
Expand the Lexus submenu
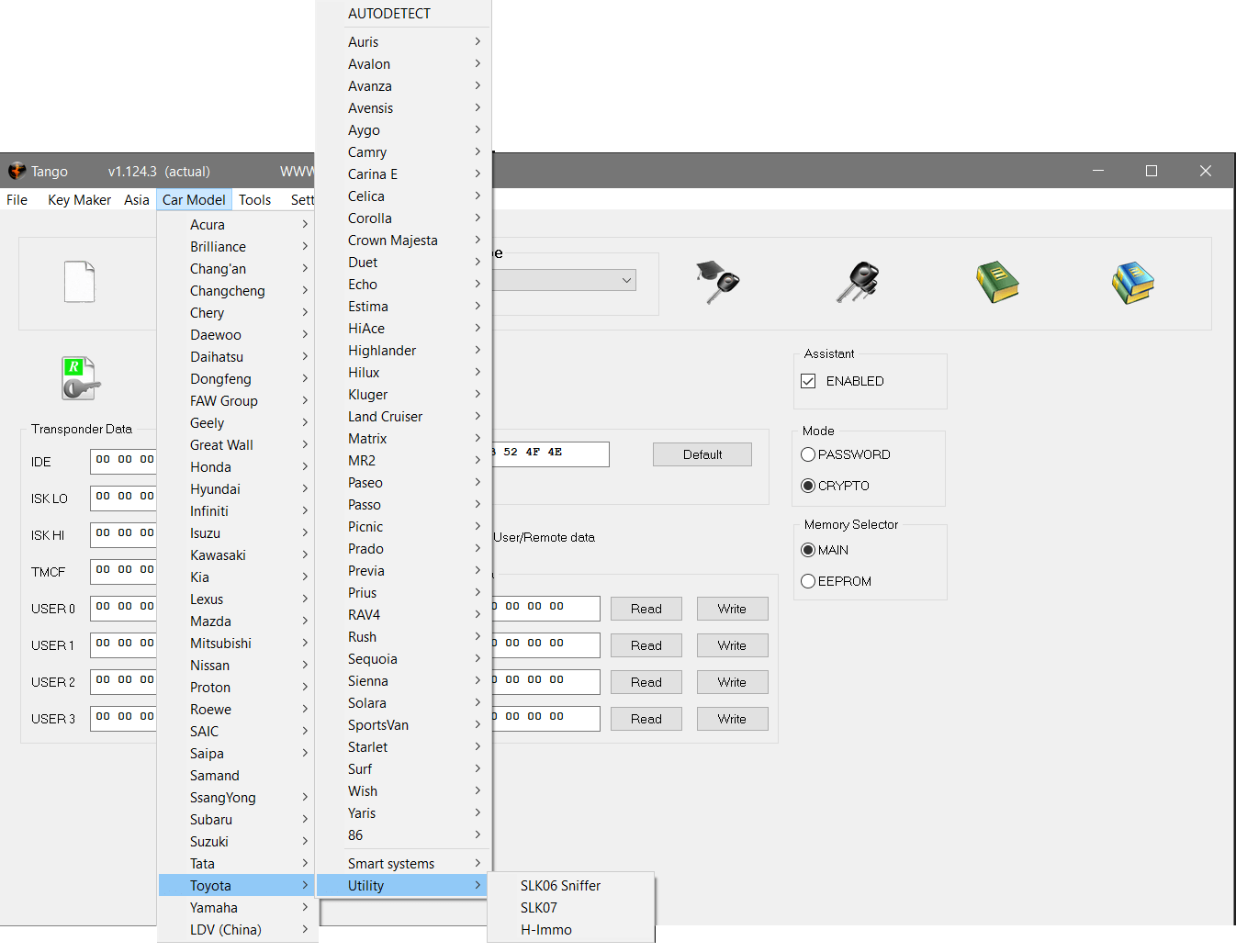tap(238, 599)
